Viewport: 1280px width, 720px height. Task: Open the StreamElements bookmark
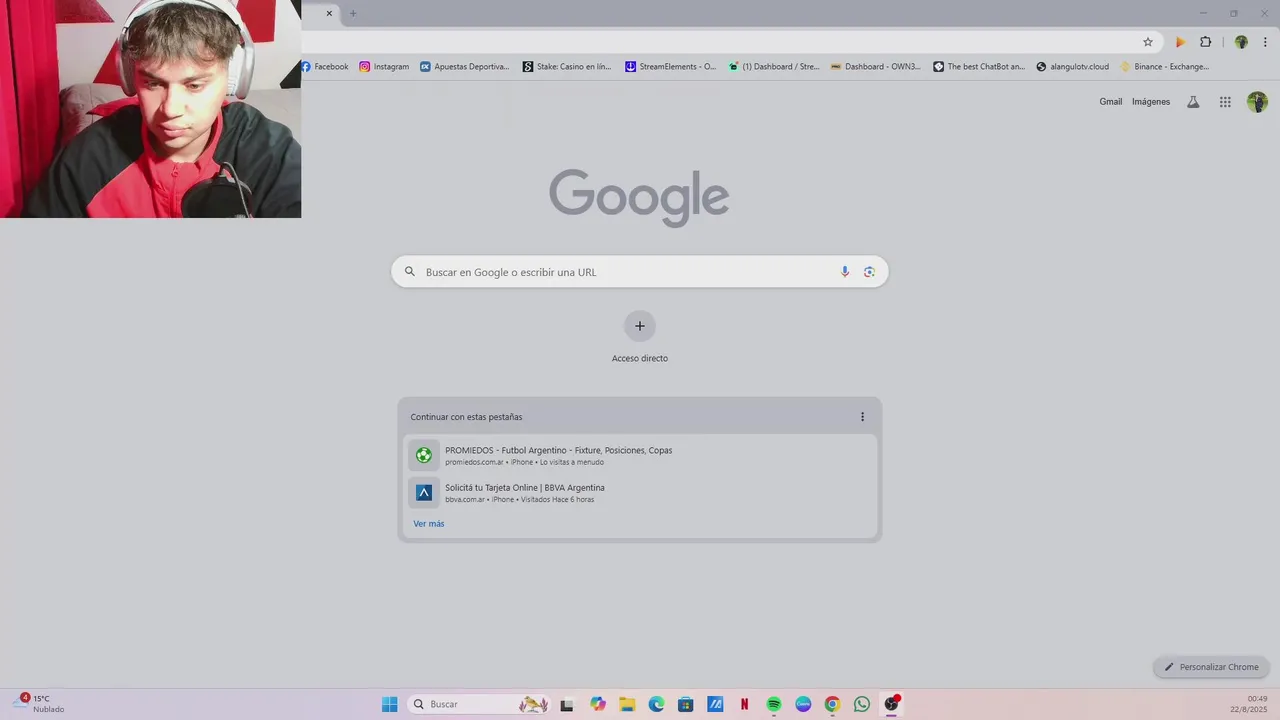671,67
